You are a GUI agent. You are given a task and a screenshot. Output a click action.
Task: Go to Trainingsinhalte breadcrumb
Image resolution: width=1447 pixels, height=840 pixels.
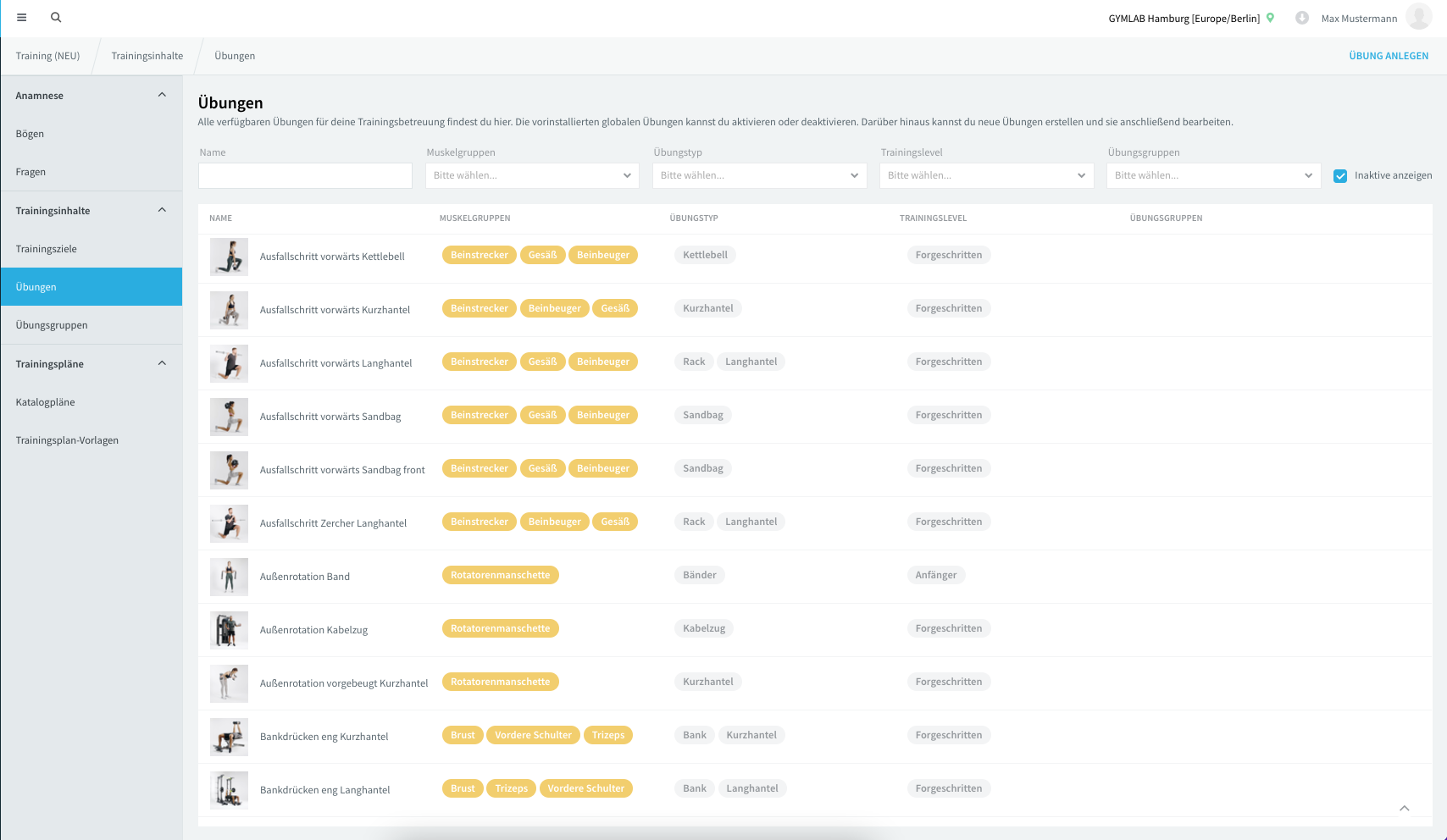(147, 56)
